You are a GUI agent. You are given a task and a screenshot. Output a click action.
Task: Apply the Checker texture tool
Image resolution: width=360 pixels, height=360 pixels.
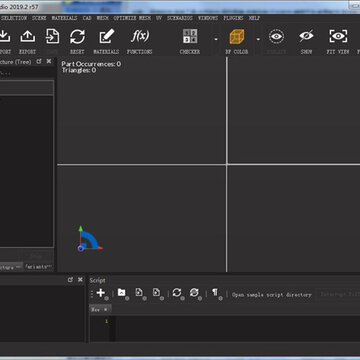pyautogui.click(x=190, y=36)
